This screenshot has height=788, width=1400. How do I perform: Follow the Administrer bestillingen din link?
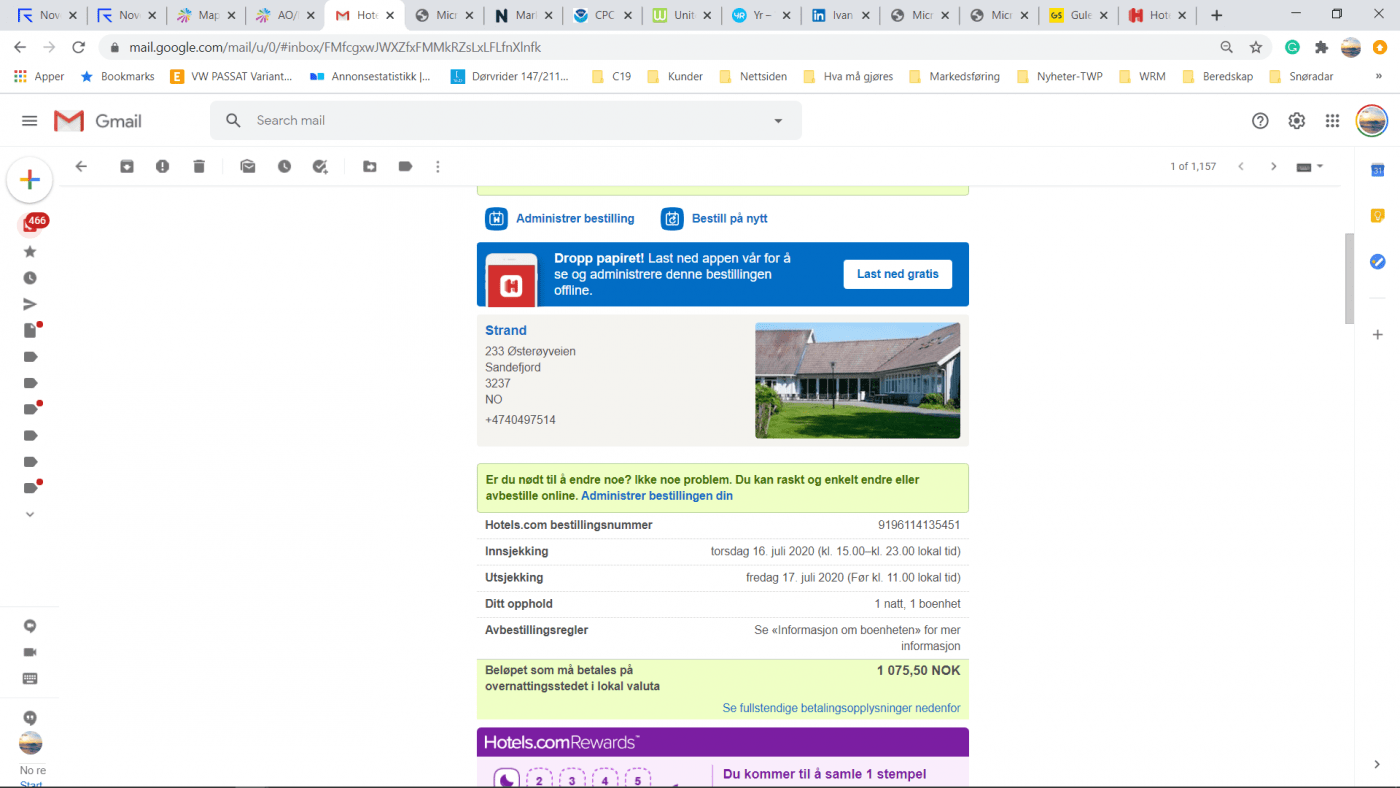(657, 496)
